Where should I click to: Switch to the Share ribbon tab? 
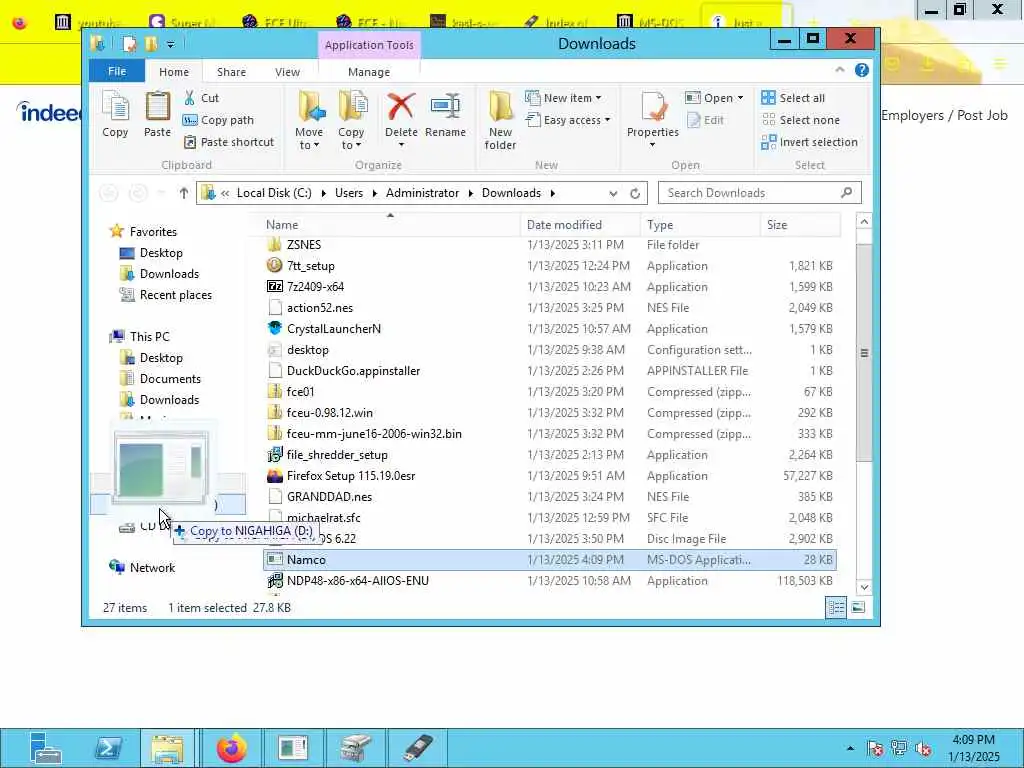click(x=231, y=72)
